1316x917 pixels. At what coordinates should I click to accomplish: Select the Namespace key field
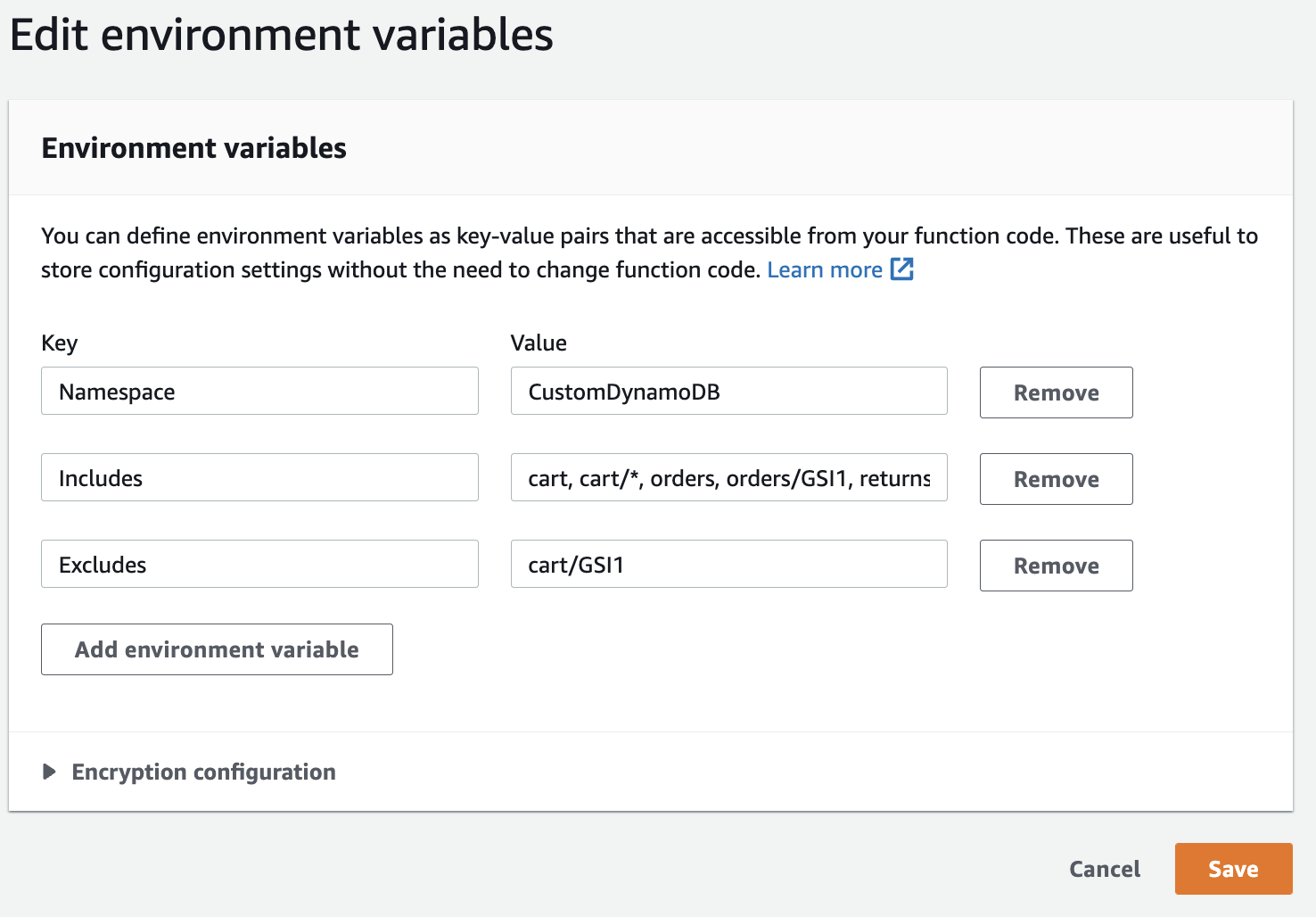click(259, 391)
